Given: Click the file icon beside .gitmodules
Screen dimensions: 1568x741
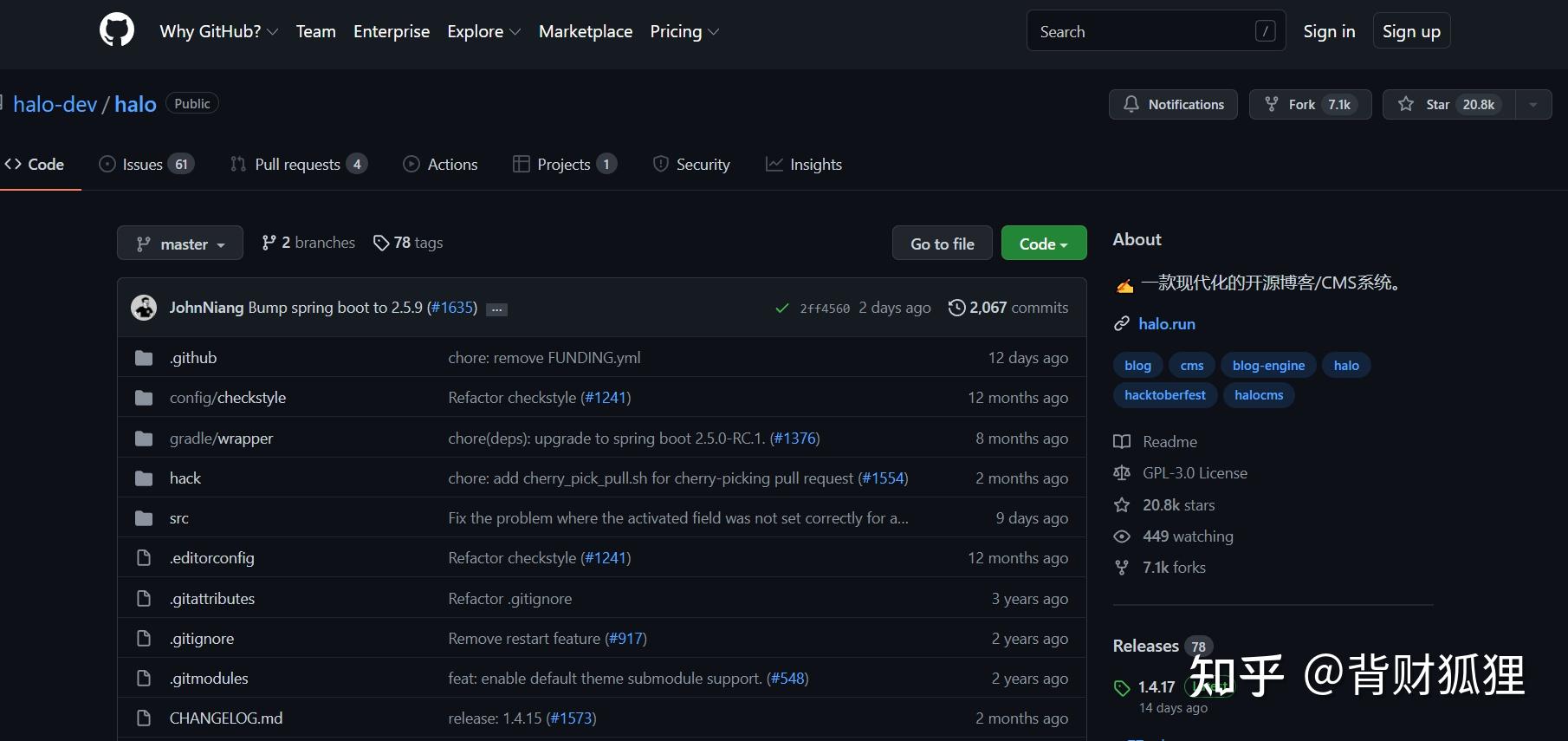Looking at the screenshot, I should point(144,679).
